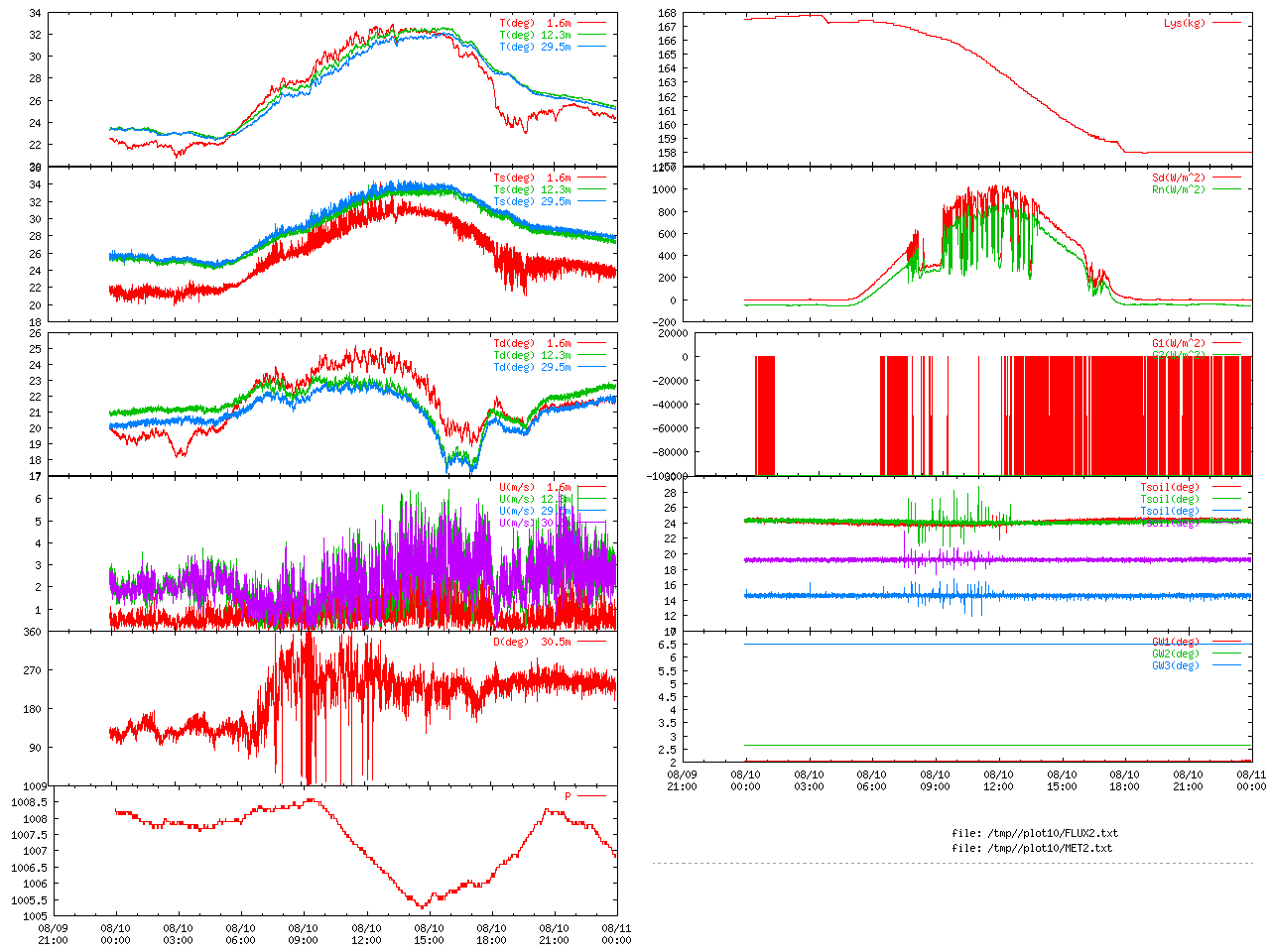Select the red line sample beside Sd(W/m^2)
The image size is (1270, 952).
(x=1226, y=178)
